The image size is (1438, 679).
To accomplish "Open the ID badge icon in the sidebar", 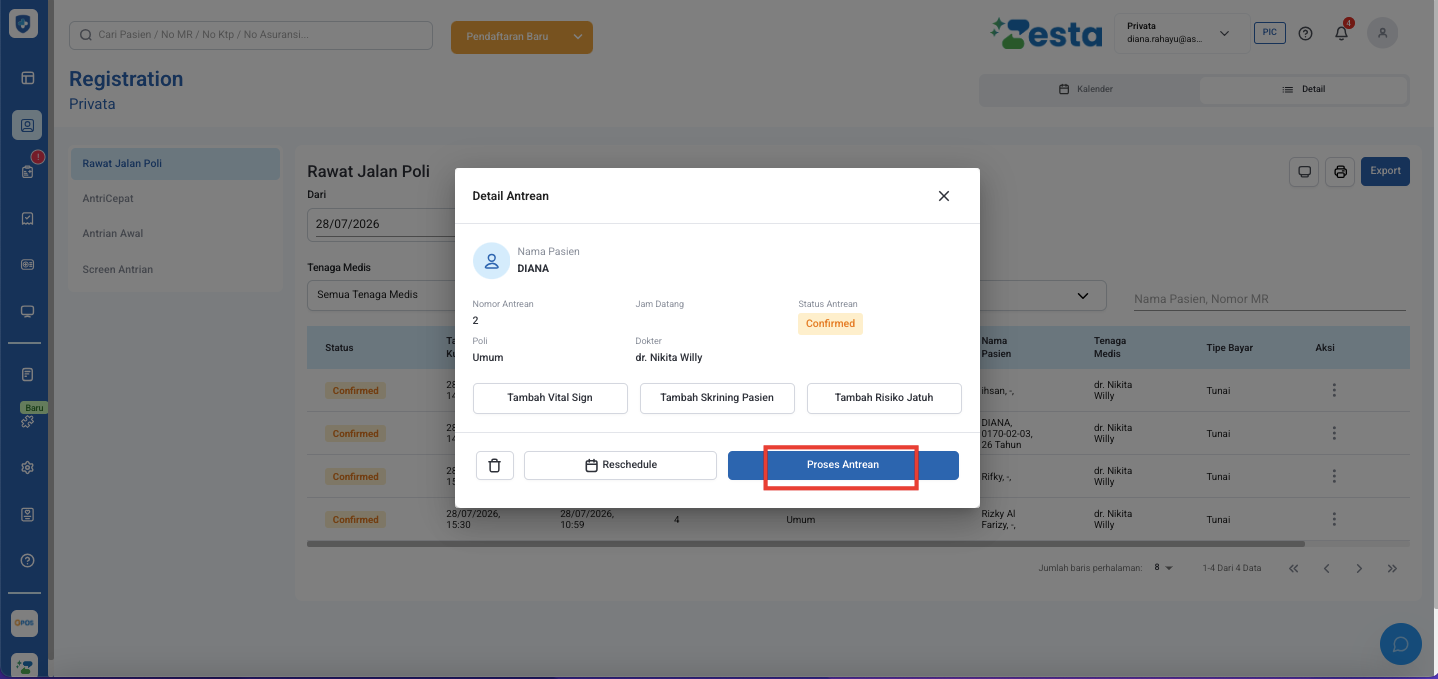I will pos(27,514).
